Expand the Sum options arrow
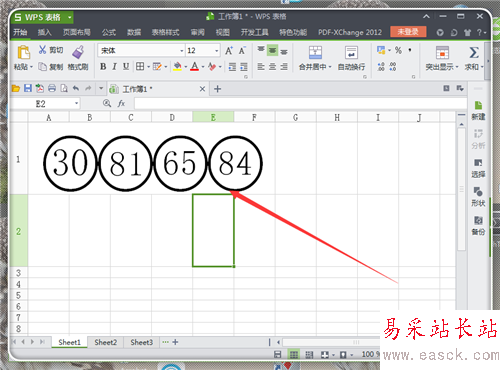The width and height of the screenshot is (500, 370). click(482, 67)
